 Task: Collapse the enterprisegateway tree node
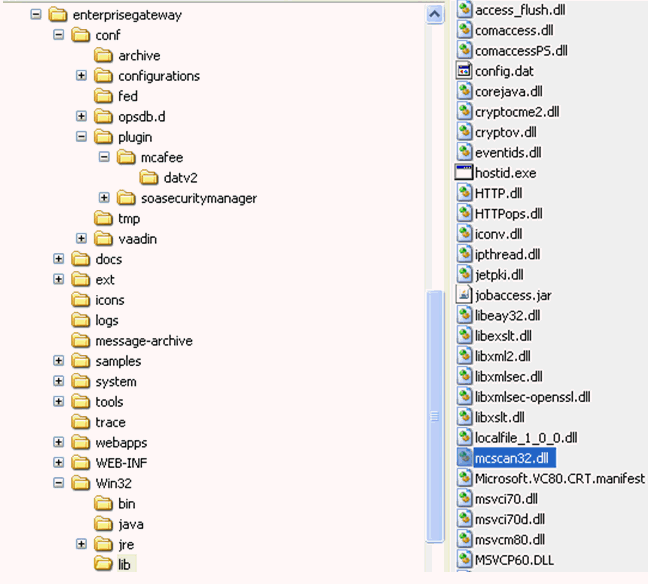pos(36,14)
